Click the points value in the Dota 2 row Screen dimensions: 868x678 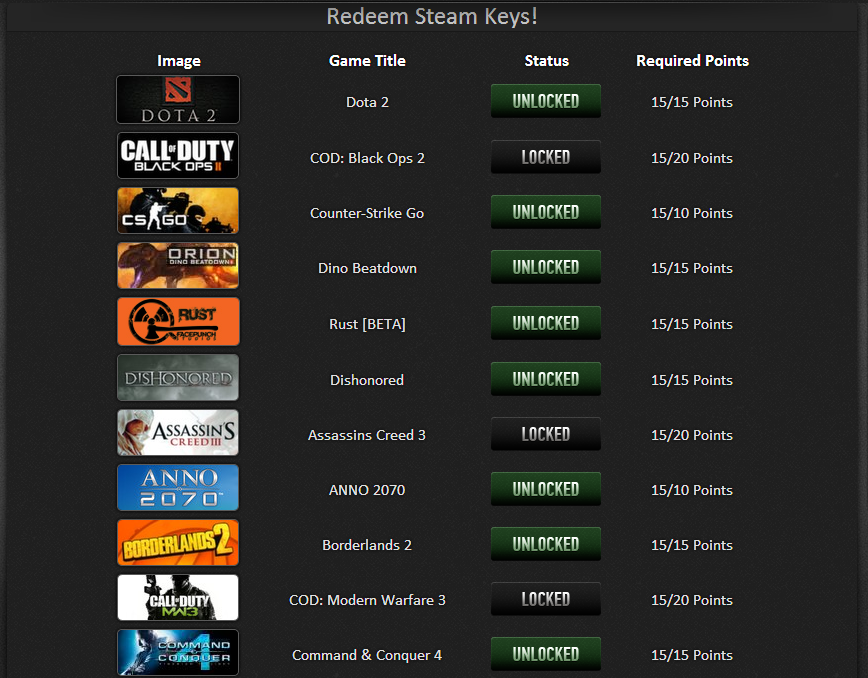692,102
